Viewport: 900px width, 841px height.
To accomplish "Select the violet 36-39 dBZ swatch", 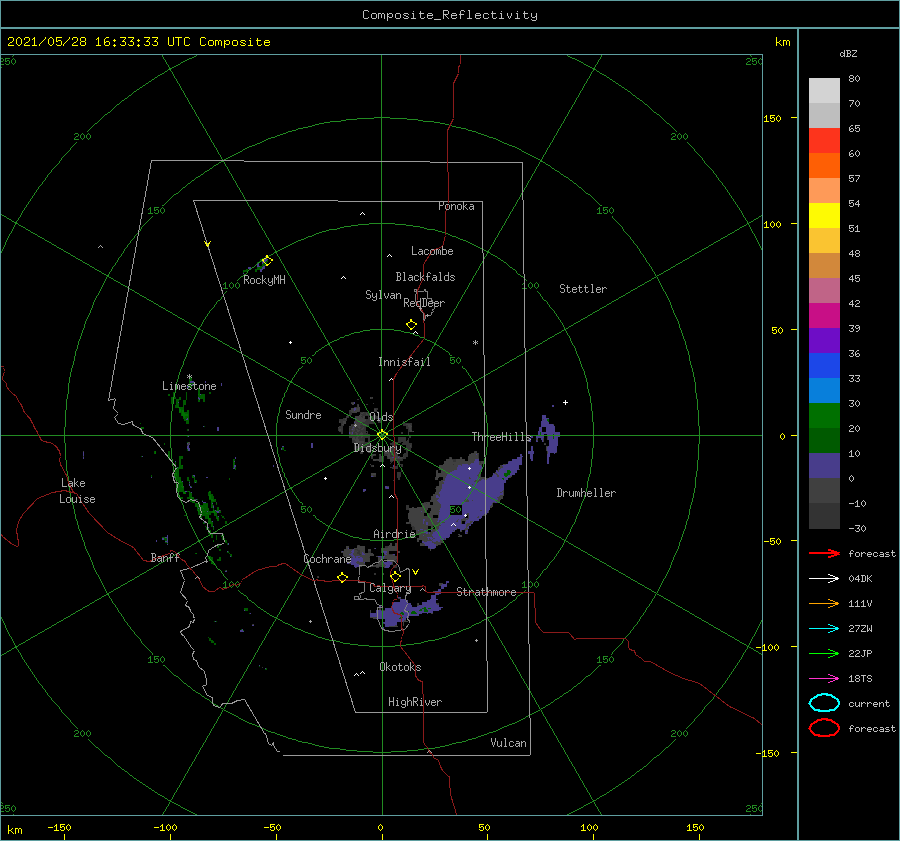I will (x=824, y=340).
